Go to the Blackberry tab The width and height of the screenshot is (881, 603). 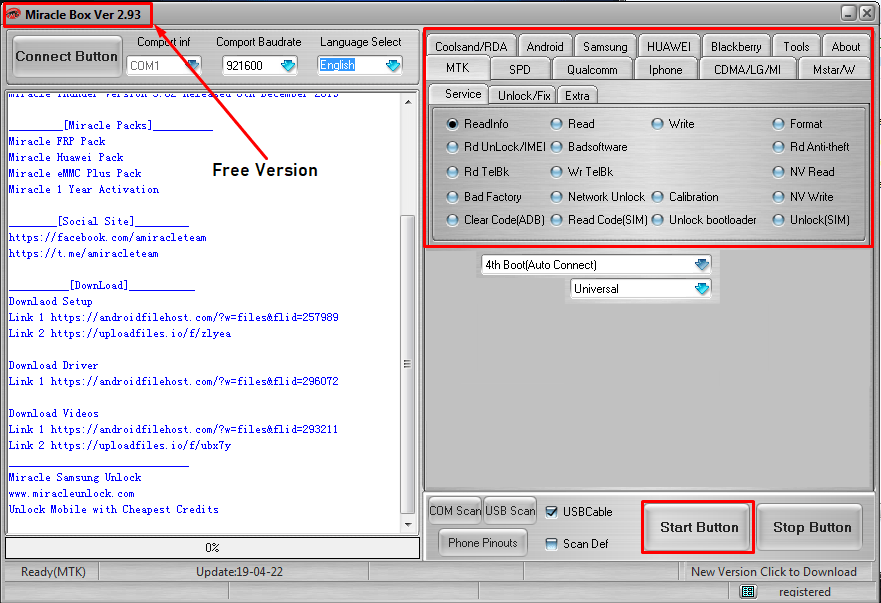(735, 47)
